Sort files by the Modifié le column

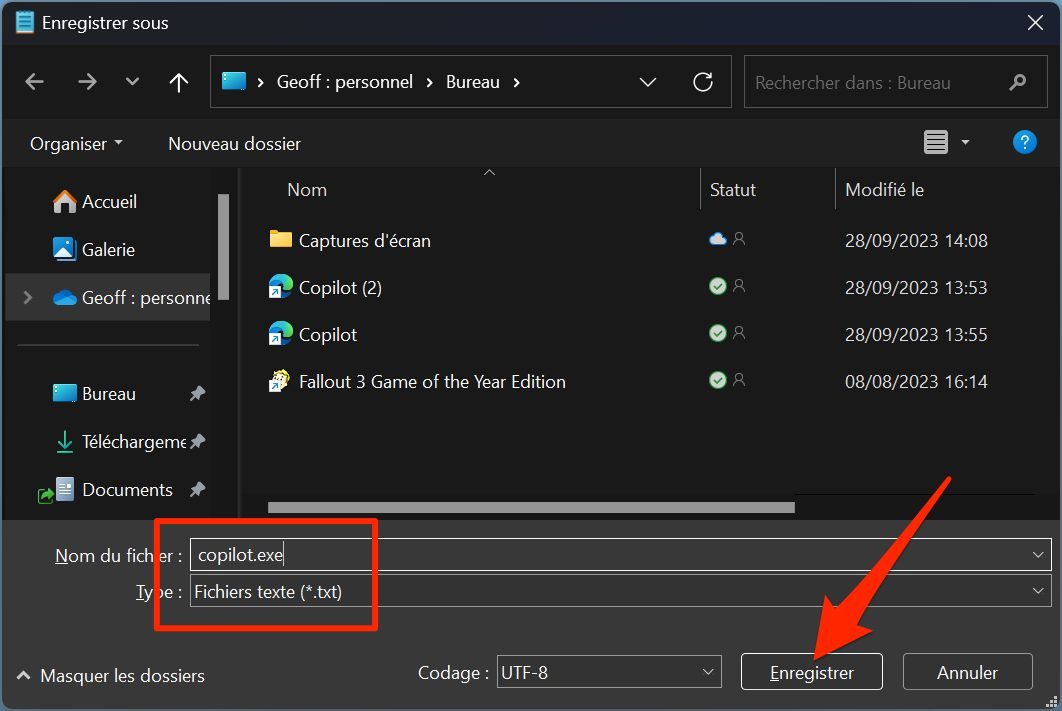pyautogui.click(x=884, y=190)
